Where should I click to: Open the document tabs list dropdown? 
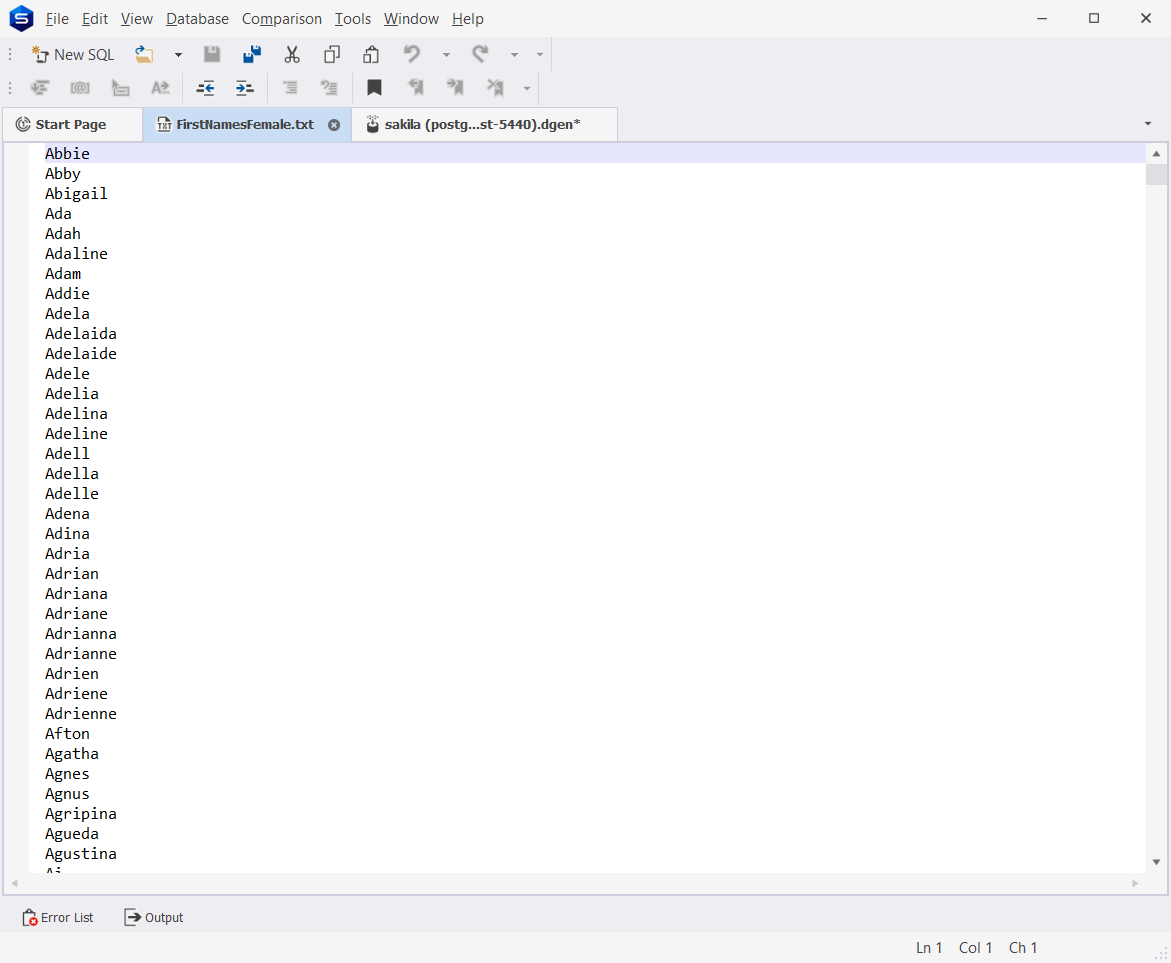[x=1148, y=124]
